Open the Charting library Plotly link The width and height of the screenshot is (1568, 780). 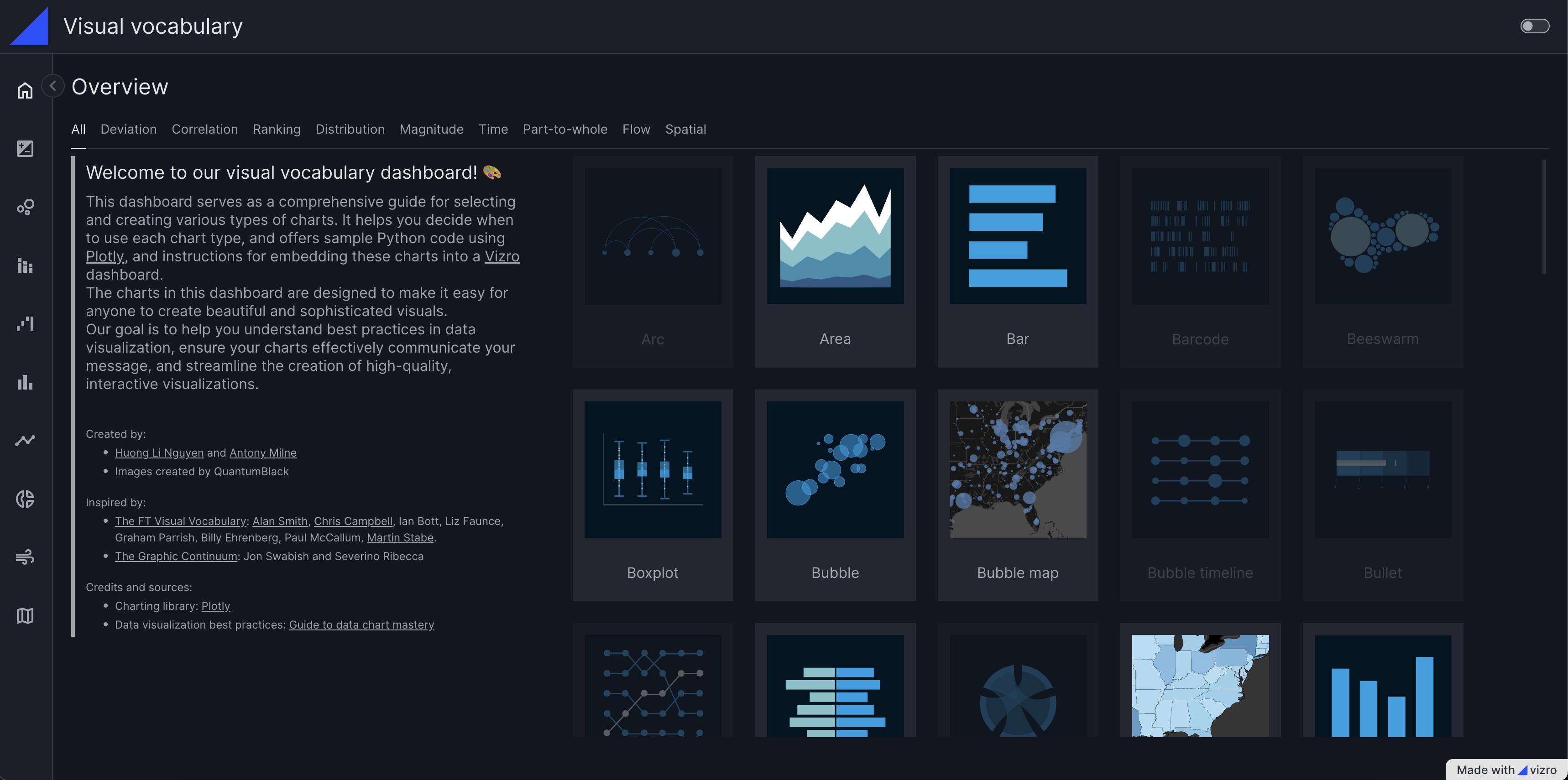(x=215, y=606)
